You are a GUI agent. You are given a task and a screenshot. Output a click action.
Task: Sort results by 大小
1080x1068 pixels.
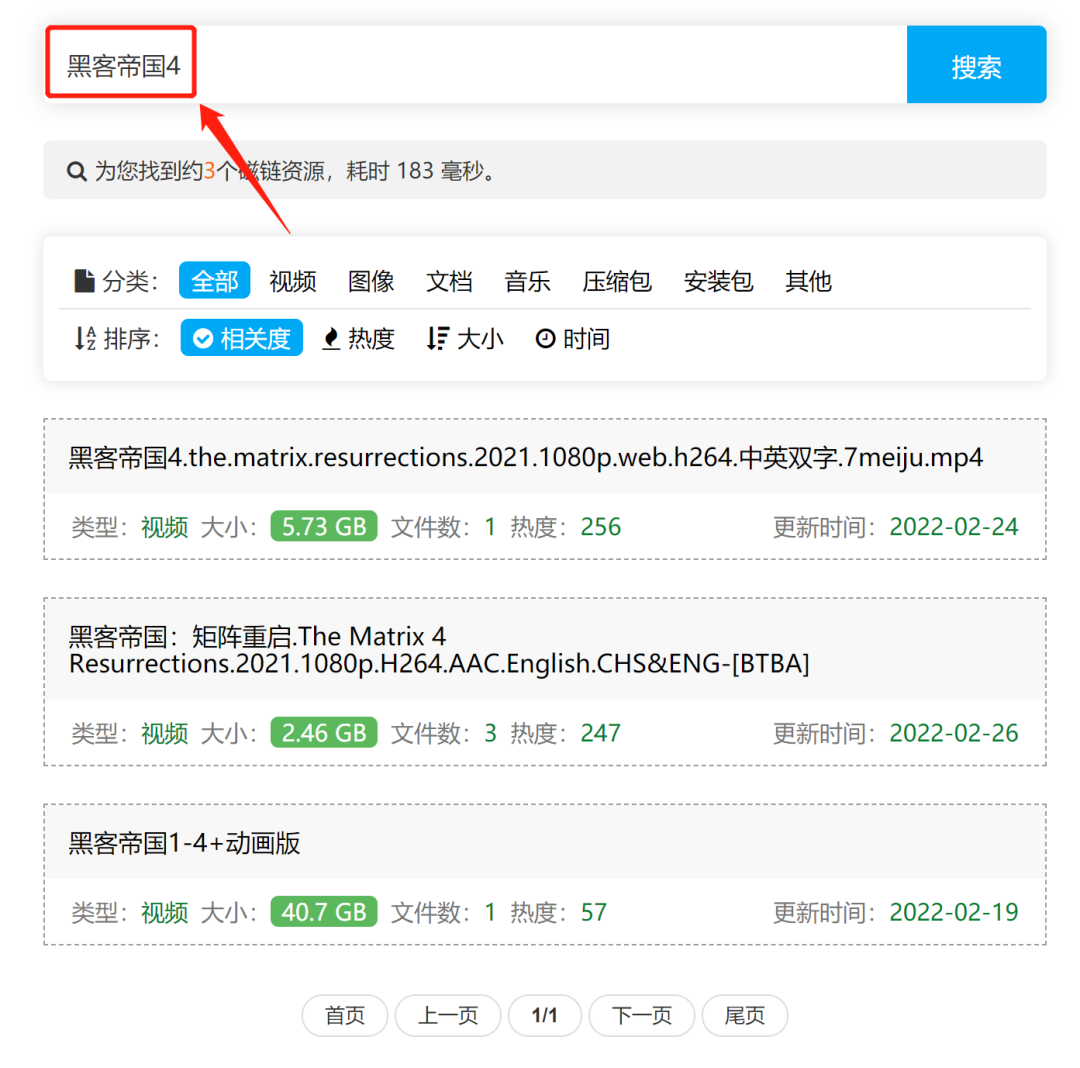465,338
